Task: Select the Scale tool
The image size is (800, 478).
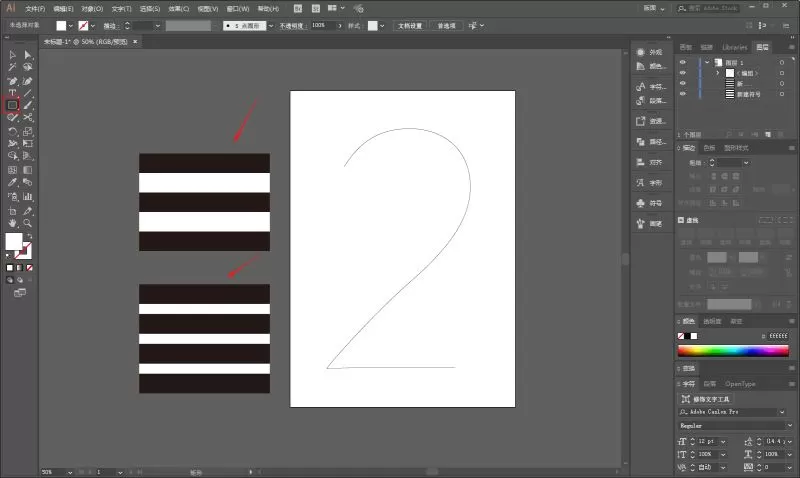Action: pyautogui.click(x=28, y=132)
